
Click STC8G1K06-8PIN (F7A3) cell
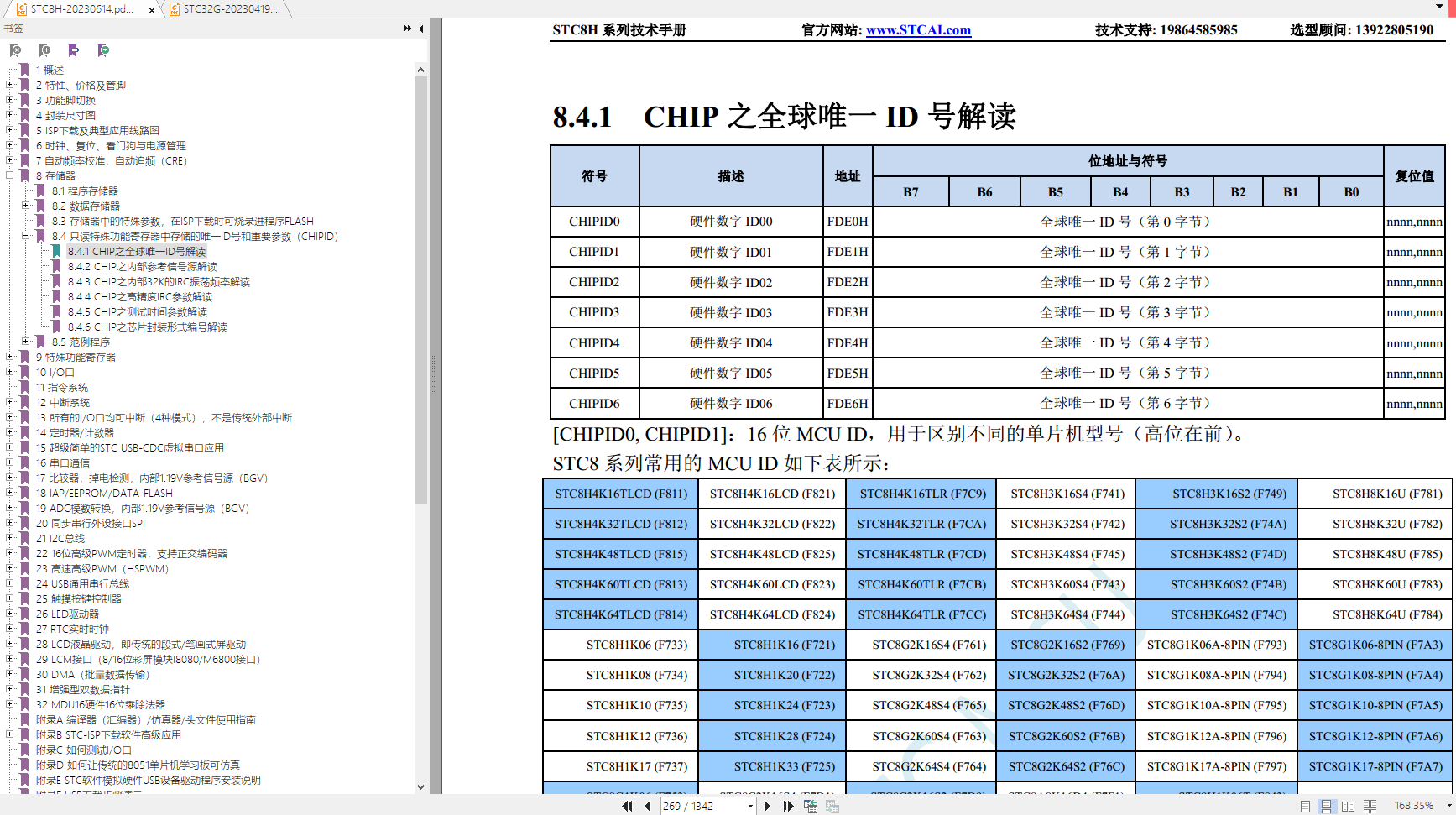tap(1375, 645)
